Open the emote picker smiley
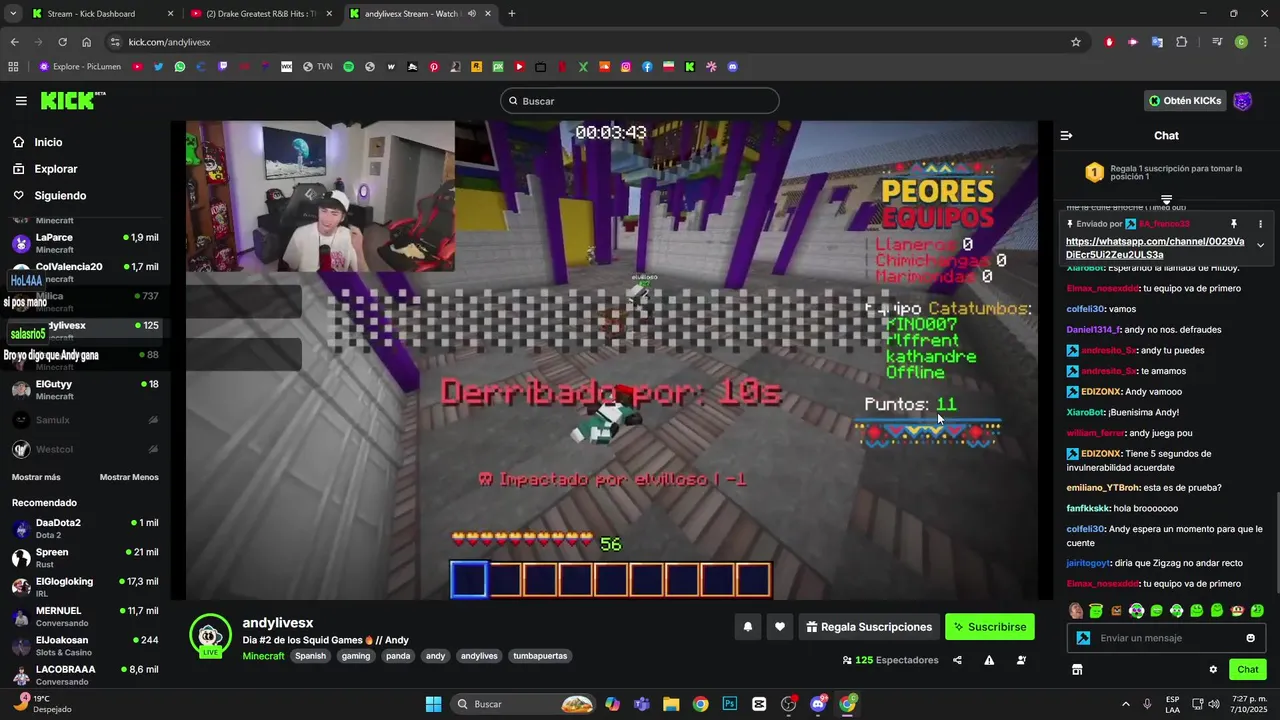This screenshot has width=1280, height=720. (1250, 638)
